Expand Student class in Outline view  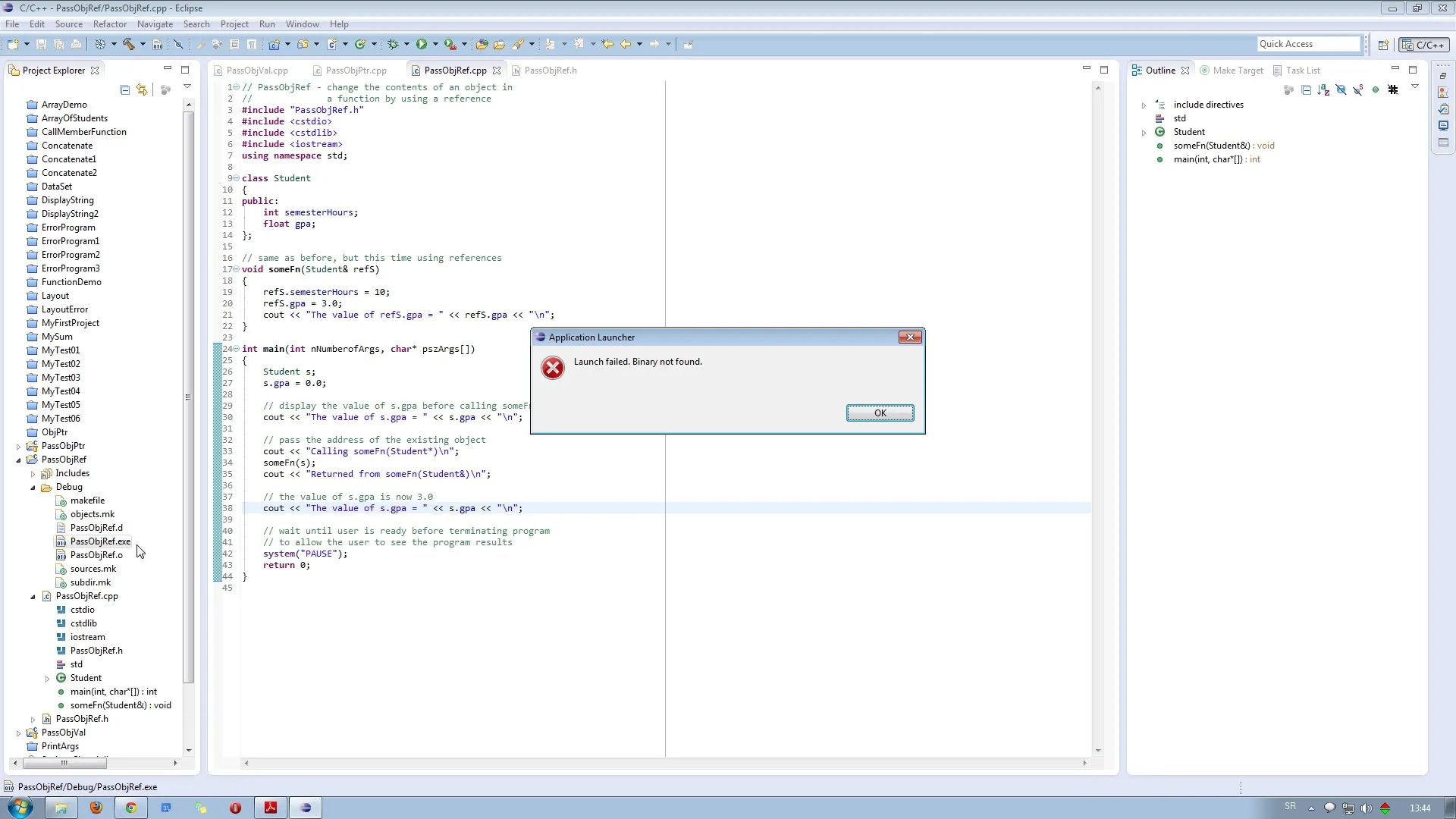(x=1144, y=132)
